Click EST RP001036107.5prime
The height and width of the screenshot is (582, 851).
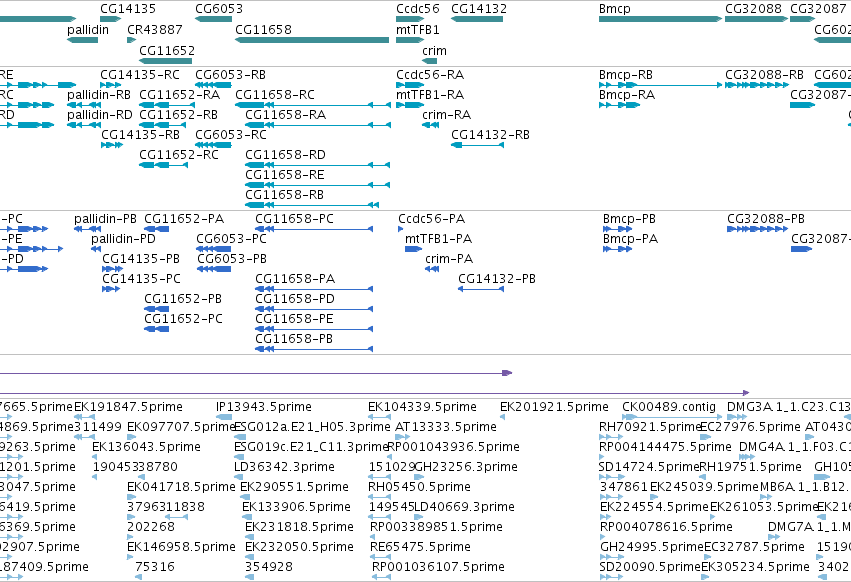tap(439, 567)
